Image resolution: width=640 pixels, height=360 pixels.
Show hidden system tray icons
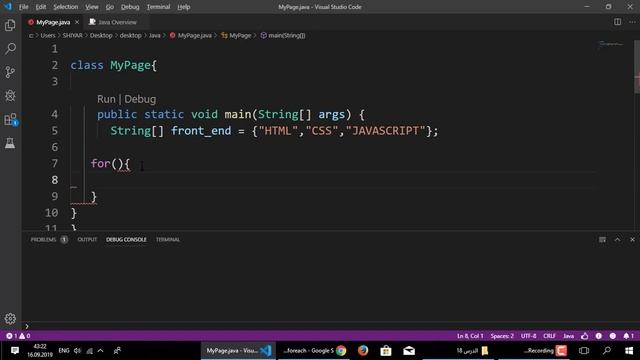pyautogui.click(x=100, y=351)
